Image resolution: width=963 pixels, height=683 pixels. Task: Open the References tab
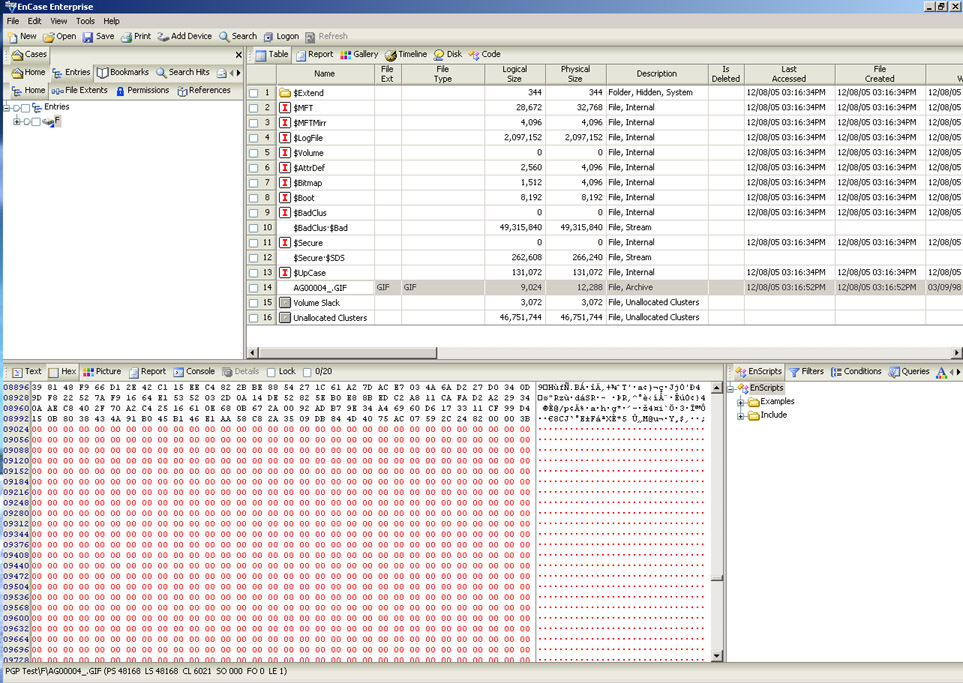coord(203,90)
